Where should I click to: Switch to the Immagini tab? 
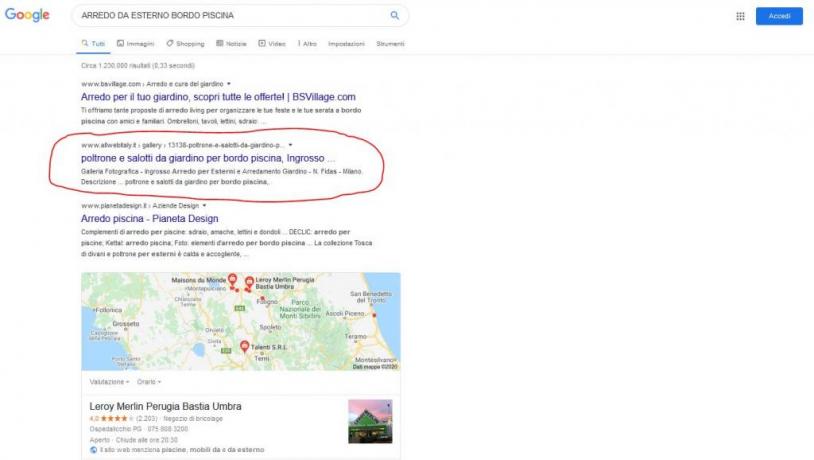point(135,44)
